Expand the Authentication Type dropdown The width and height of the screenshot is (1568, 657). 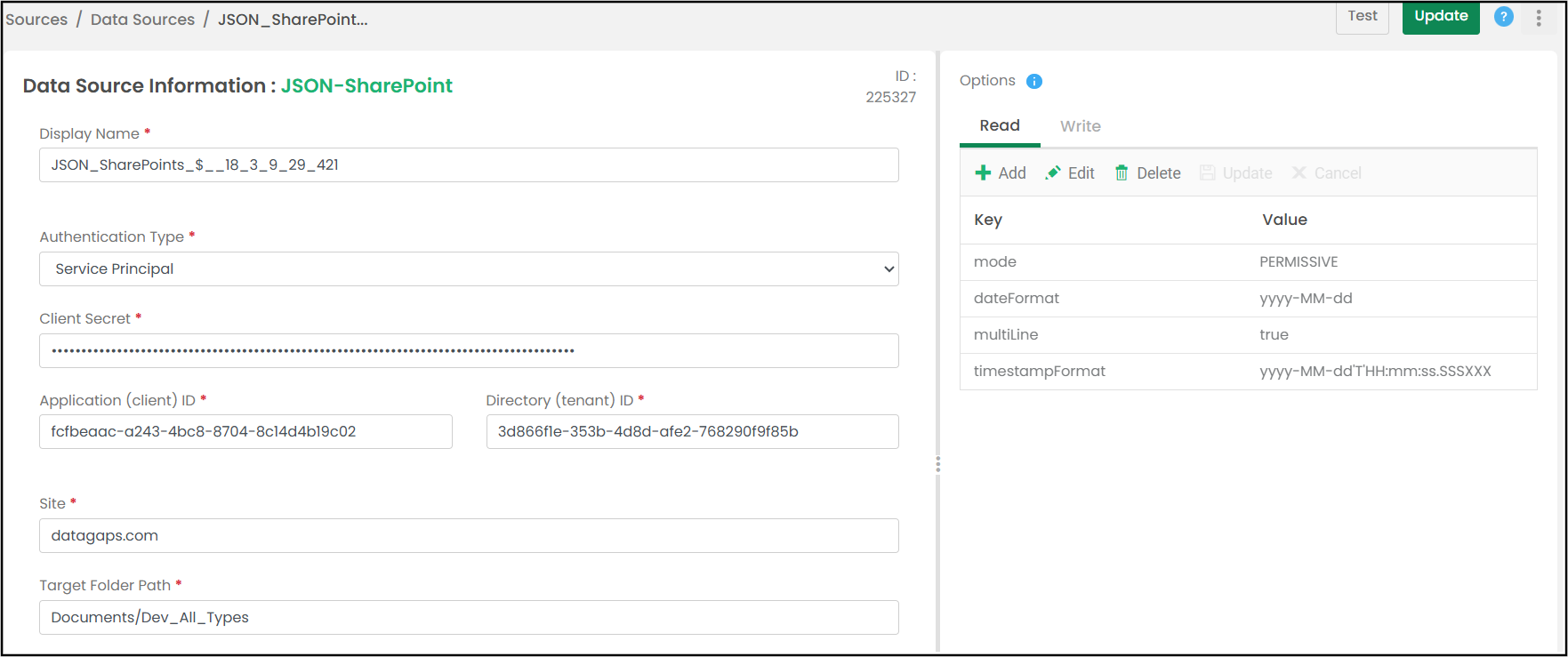click(469, 269)
